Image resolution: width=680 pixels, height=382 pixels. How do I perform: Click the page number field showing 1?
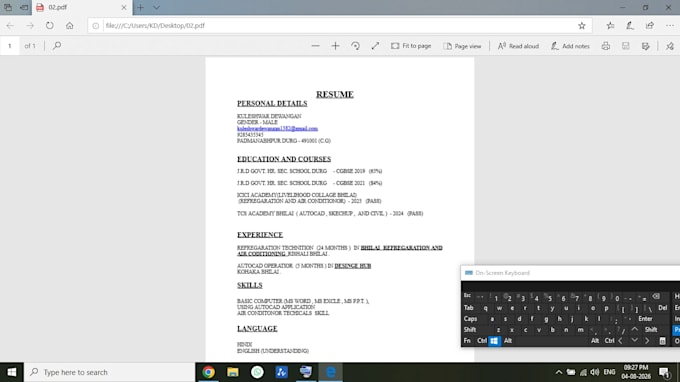pos(10,46)
